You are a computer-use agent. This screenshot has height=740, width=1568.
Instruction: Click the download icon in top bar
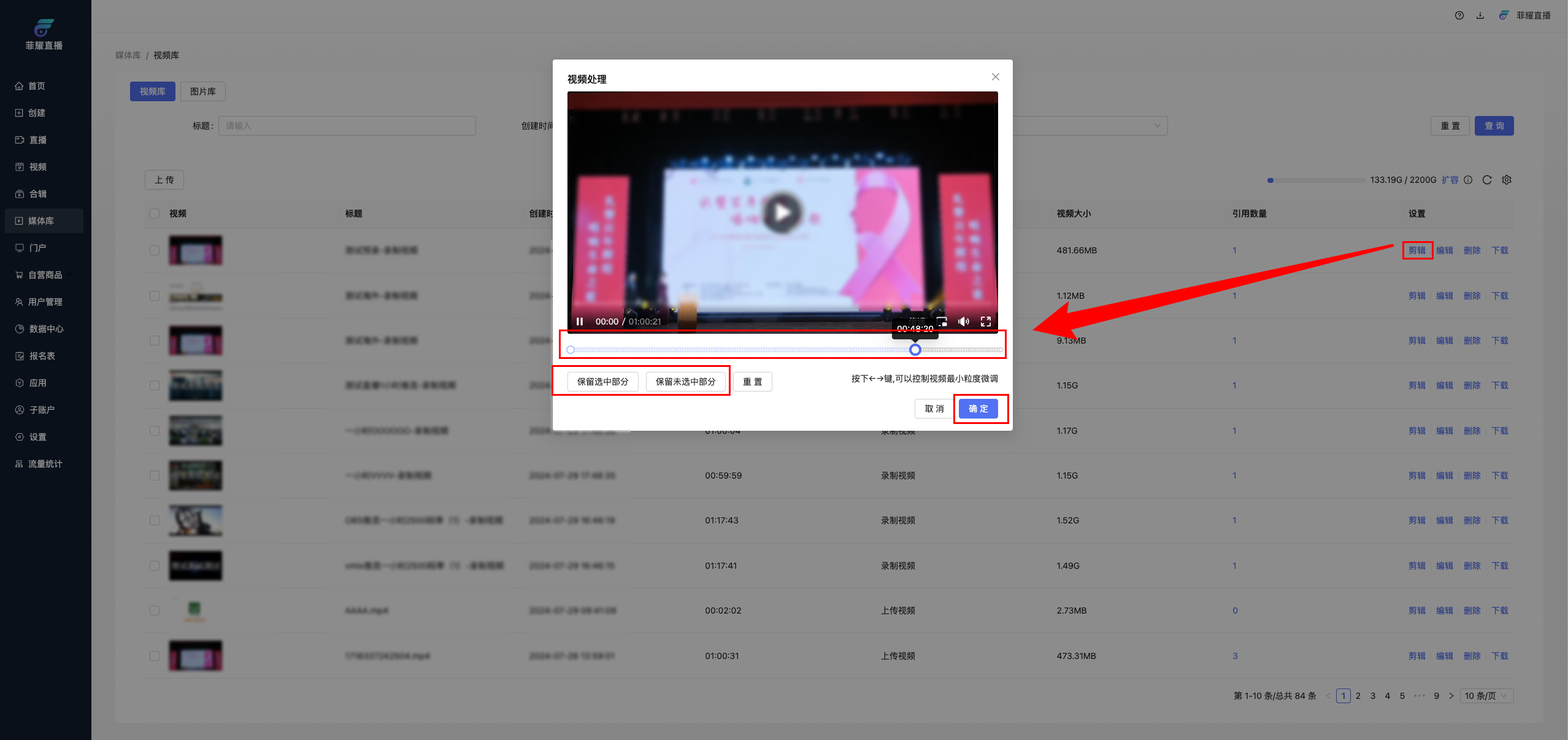pos(1480,15)
